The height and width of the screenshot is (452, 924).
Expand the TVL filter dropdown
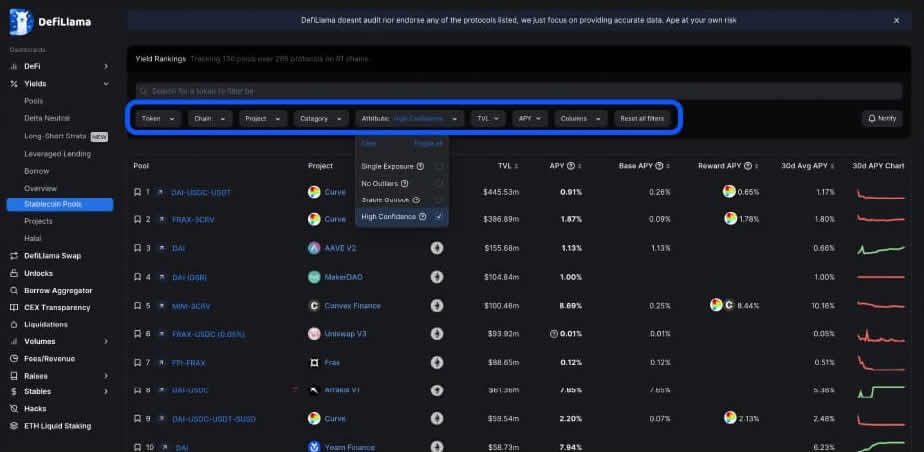[x=488, y=118]
